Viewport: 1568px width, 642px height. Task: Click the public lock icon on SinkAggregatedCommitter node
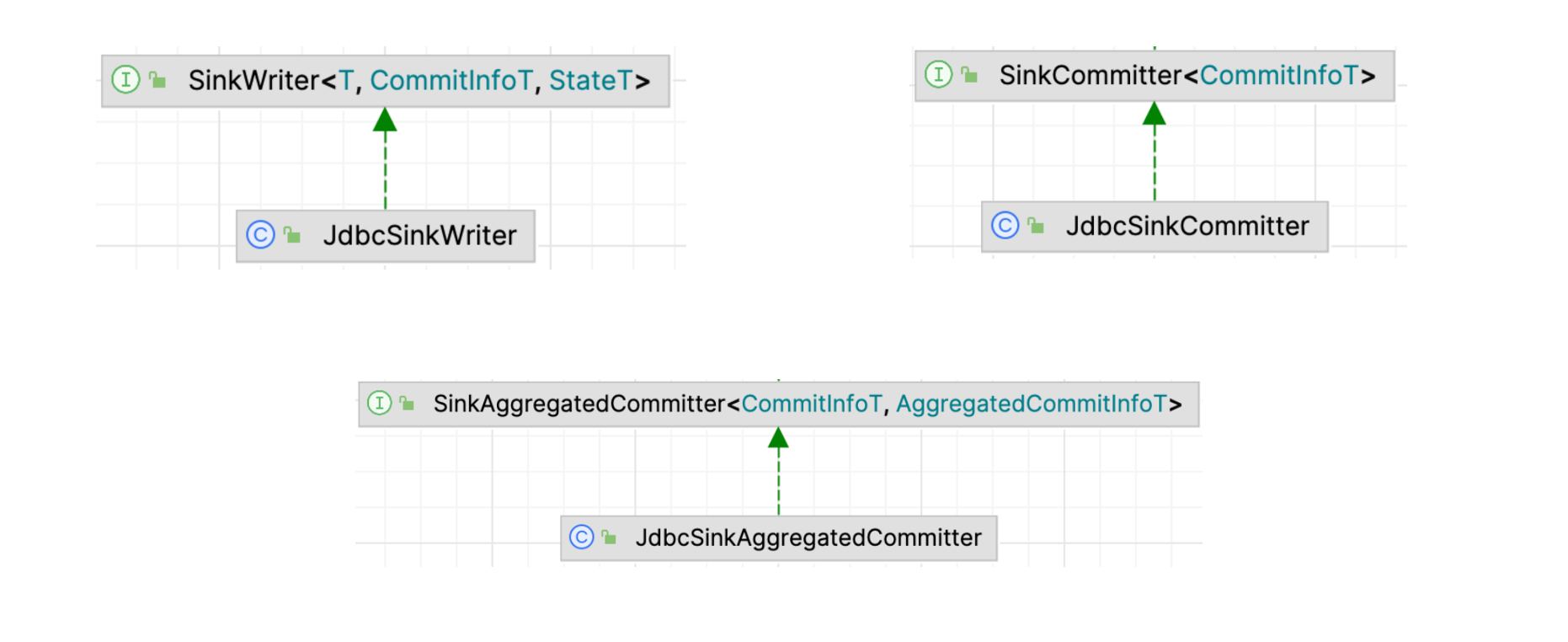pos(408,403)
